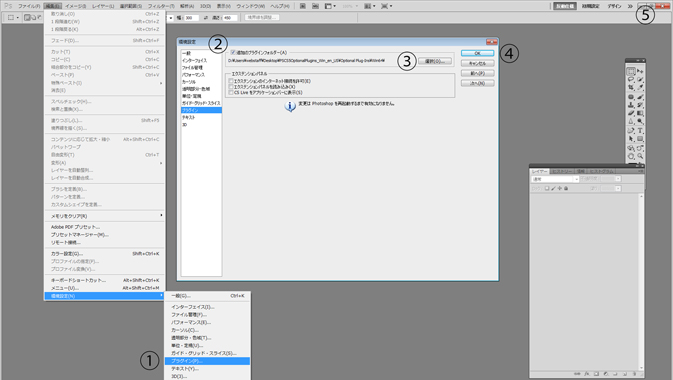This screenshot has width=673, height=380.
Task: Click lock all padlock icon in Layers panel
Action: click(566, 188)
